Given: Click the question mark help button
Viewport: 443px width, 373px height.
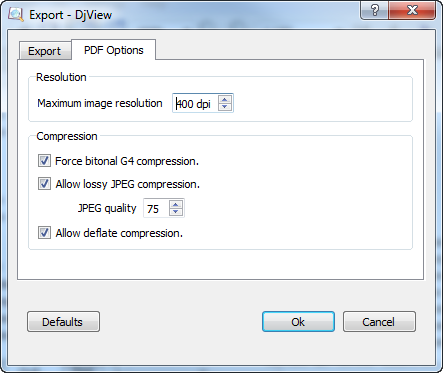Looking at the screenshot, I should (375, 10).
